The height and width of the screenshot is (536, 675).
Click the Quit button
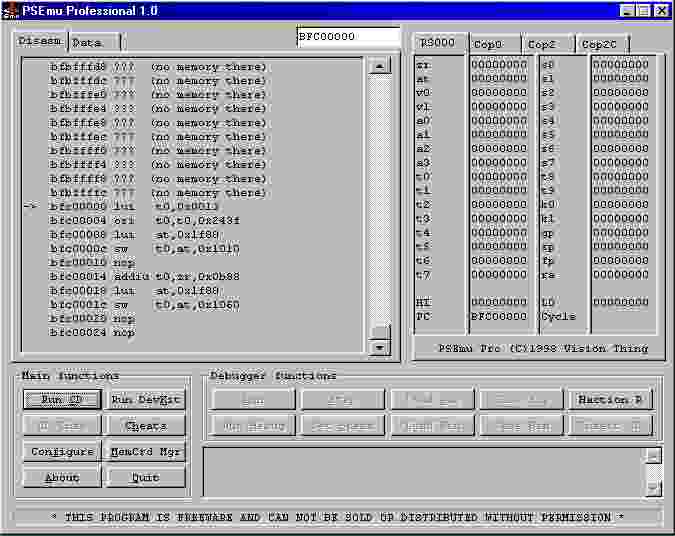[146, 477]
